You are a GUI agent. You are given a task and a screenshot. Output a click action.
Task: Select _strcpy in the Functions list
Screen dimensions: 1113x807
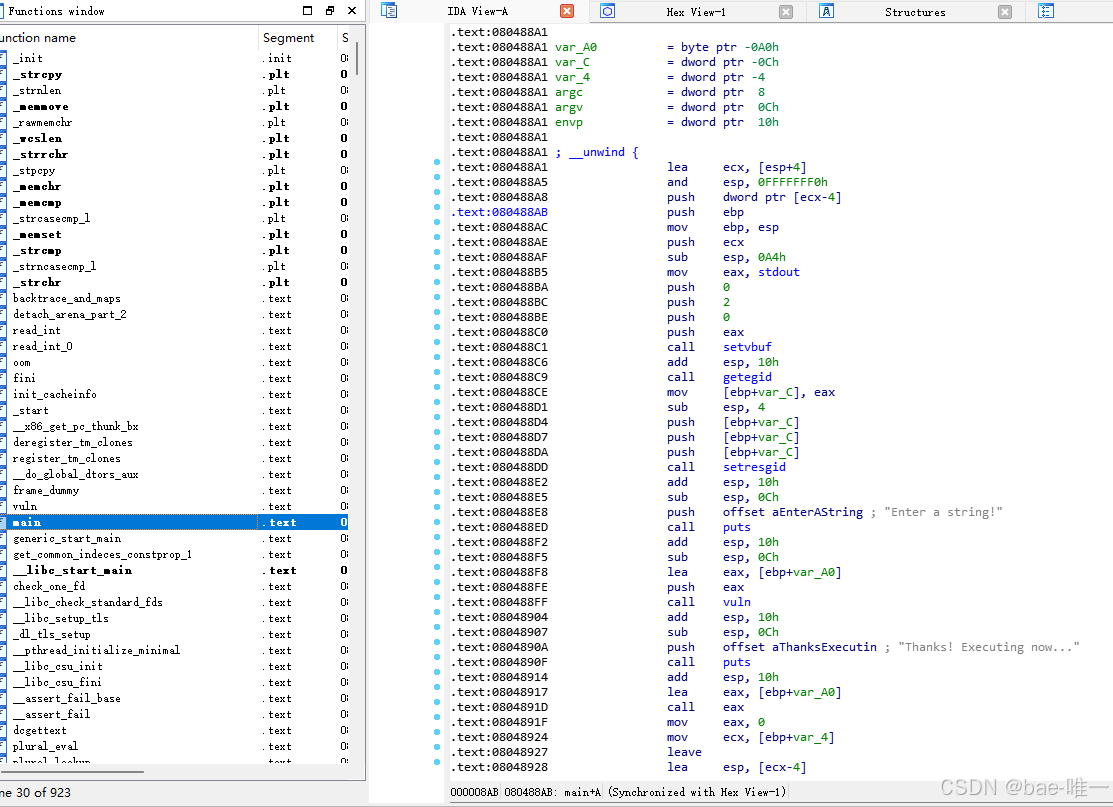pos(37,74)
